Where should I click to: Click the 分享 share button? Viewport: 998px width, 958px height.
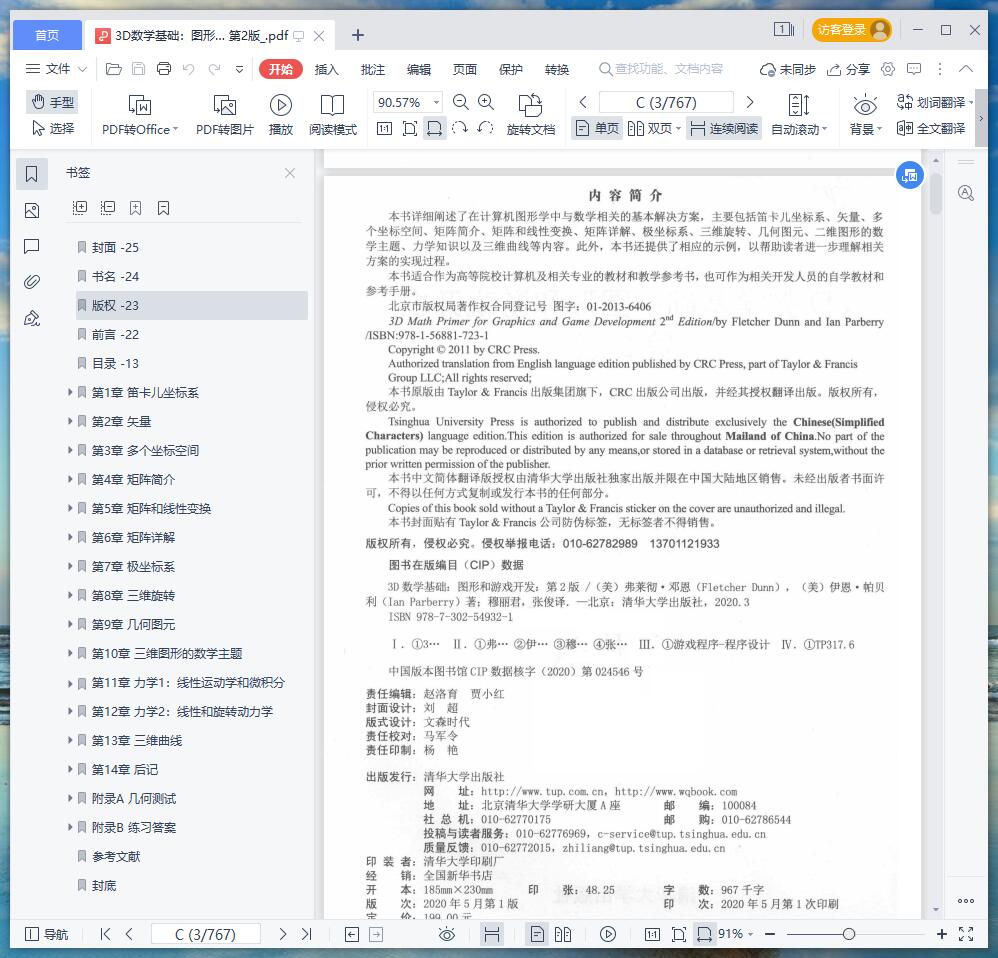click(x=848, y=69)
